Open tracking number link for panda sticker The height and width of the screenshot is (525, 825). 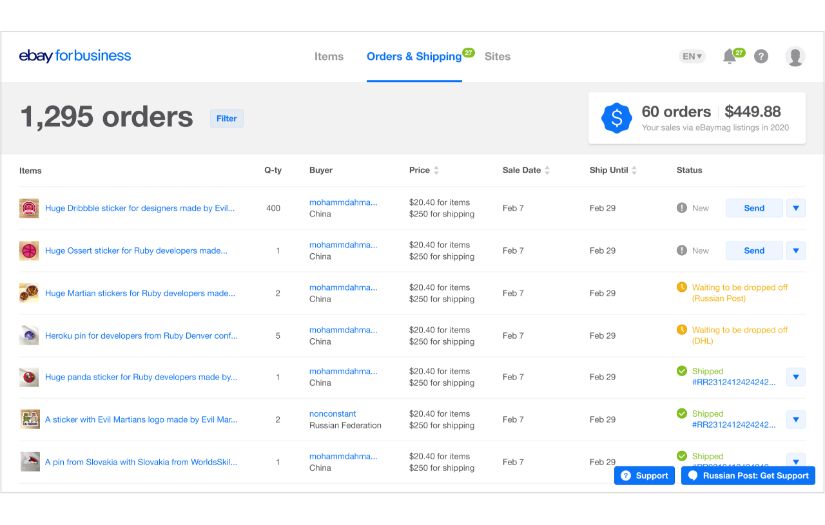coord(733,382)
